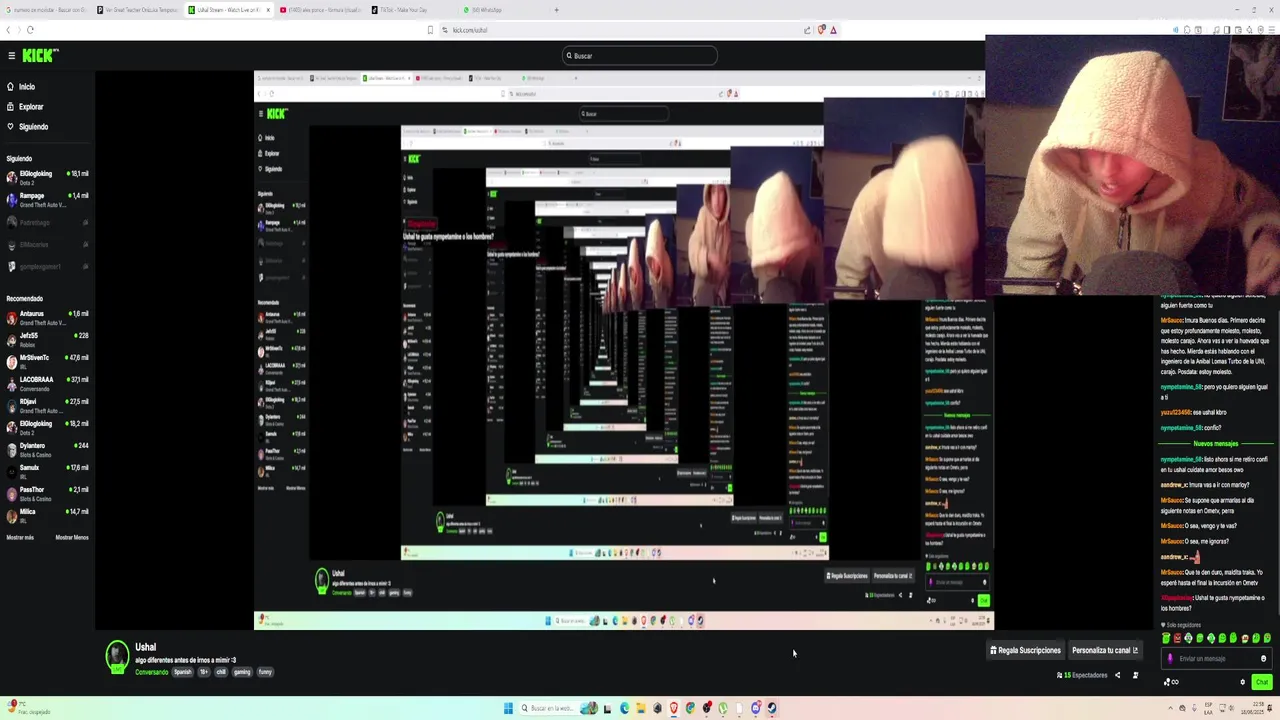The width and height of the screenshot is (1280, 720).
Task: Switch to the WhatsApp browser tab
Action: pos(500,10)
